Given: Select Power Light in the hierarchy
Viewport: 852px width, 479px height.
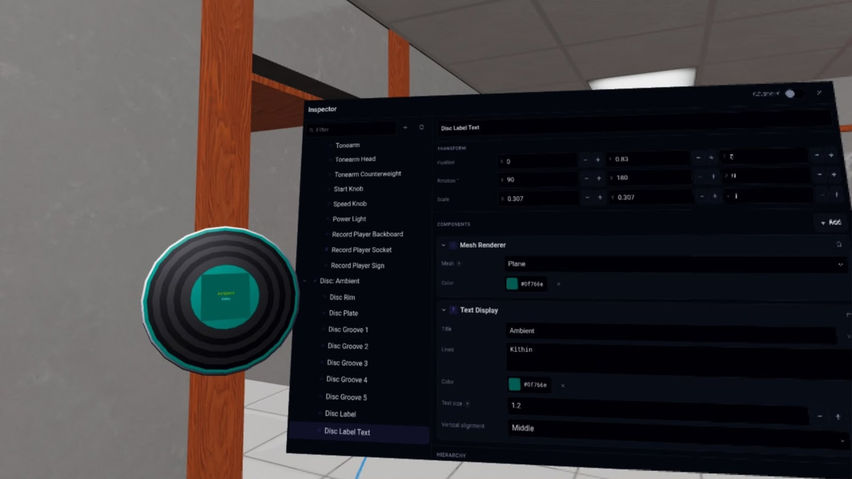Looking at the screenshot, I should [x=349, y=219].
